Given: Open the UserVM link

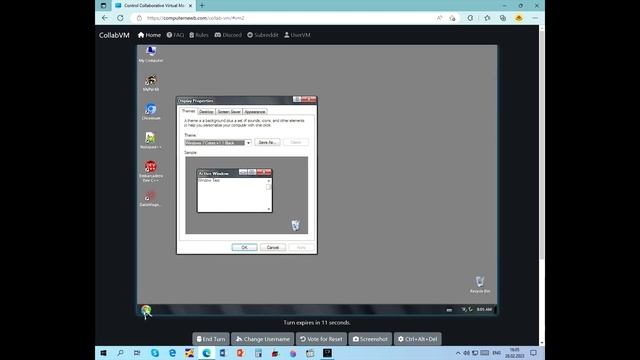Looking at the screenshot, I should pos(297,35).
